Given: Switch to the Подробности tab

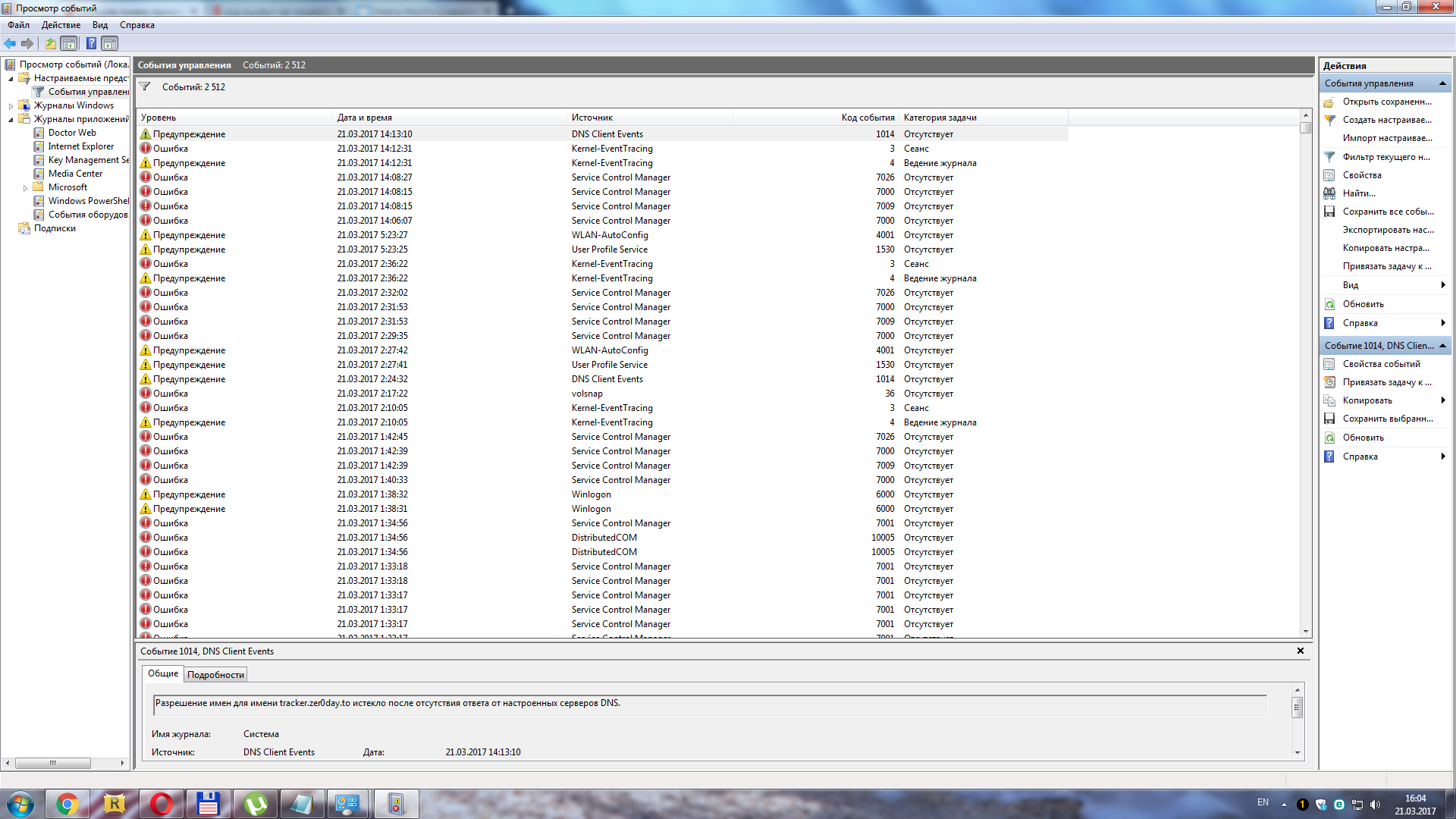Looking at the screenshot, I should [x=215, y=675].
